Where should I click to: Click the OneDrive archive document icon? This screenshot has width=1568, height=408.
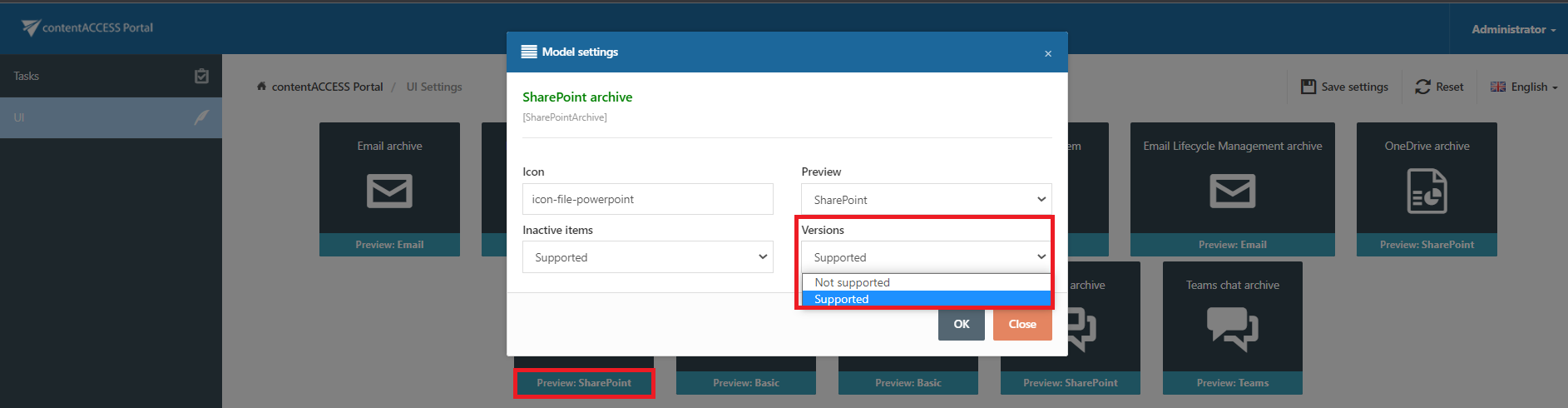click(1427, 191)
